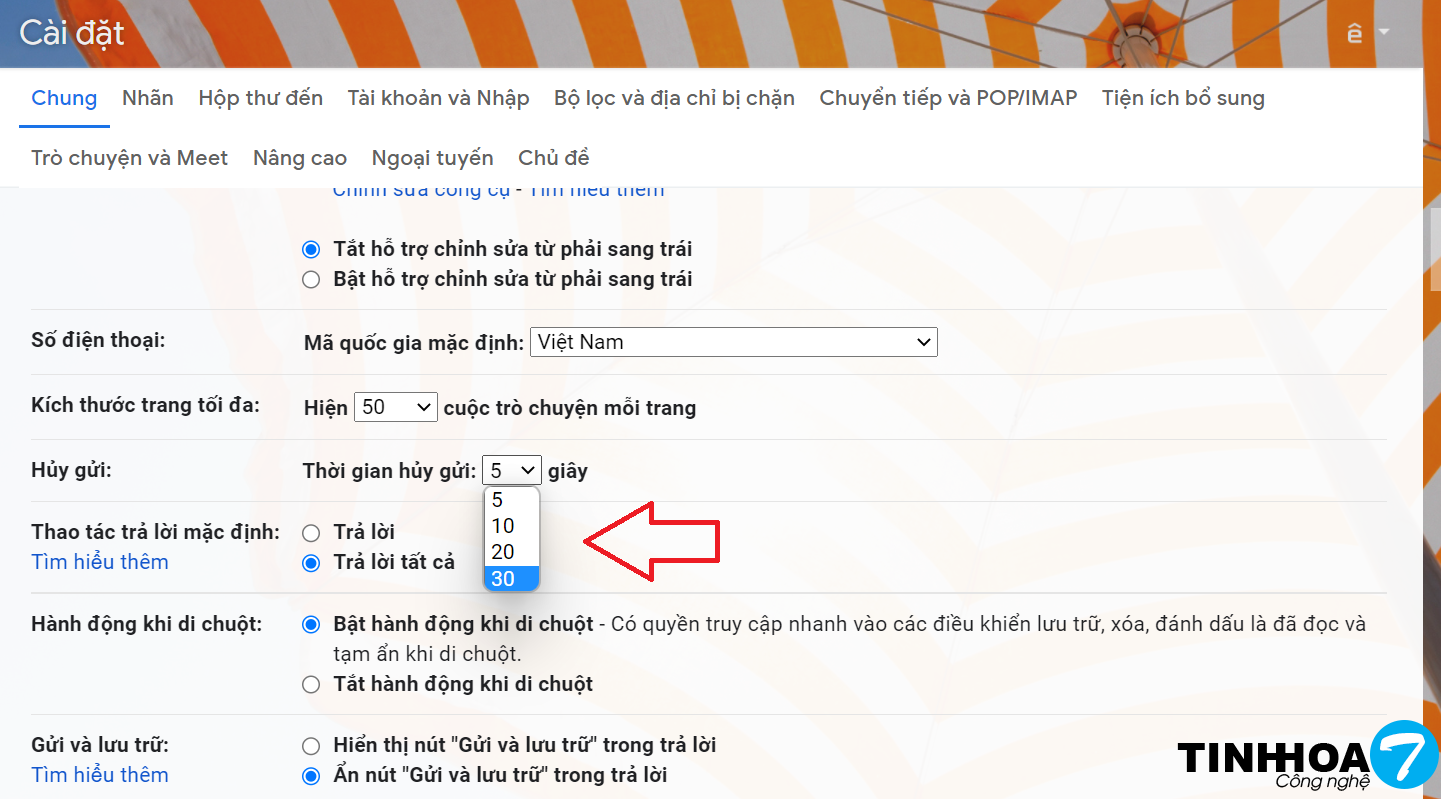Go to Bộ lọc và địa chỉ bị chặn tab
Image resolution: width=1441 pixels, height=799 pixels.
674,98
